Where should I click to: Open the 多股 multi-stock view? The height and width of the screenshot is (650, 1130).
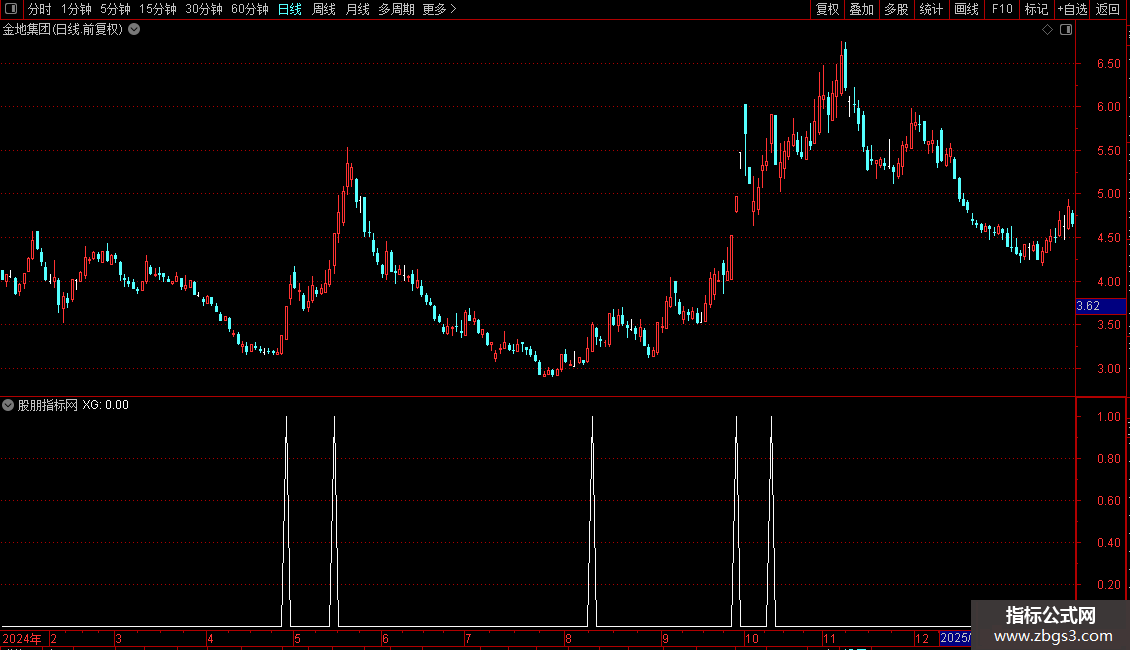(896, 9)
